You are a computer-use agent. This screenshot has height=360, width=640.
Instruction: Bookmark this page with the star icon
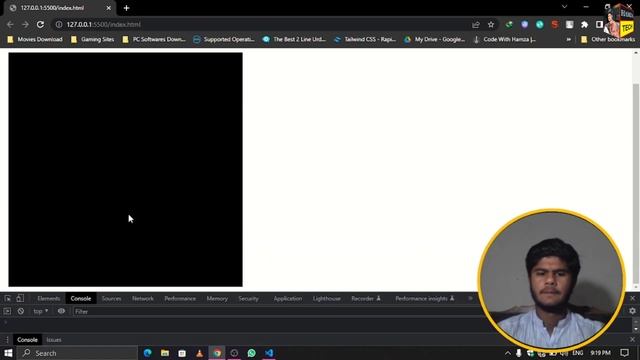[x=491, y=25]
